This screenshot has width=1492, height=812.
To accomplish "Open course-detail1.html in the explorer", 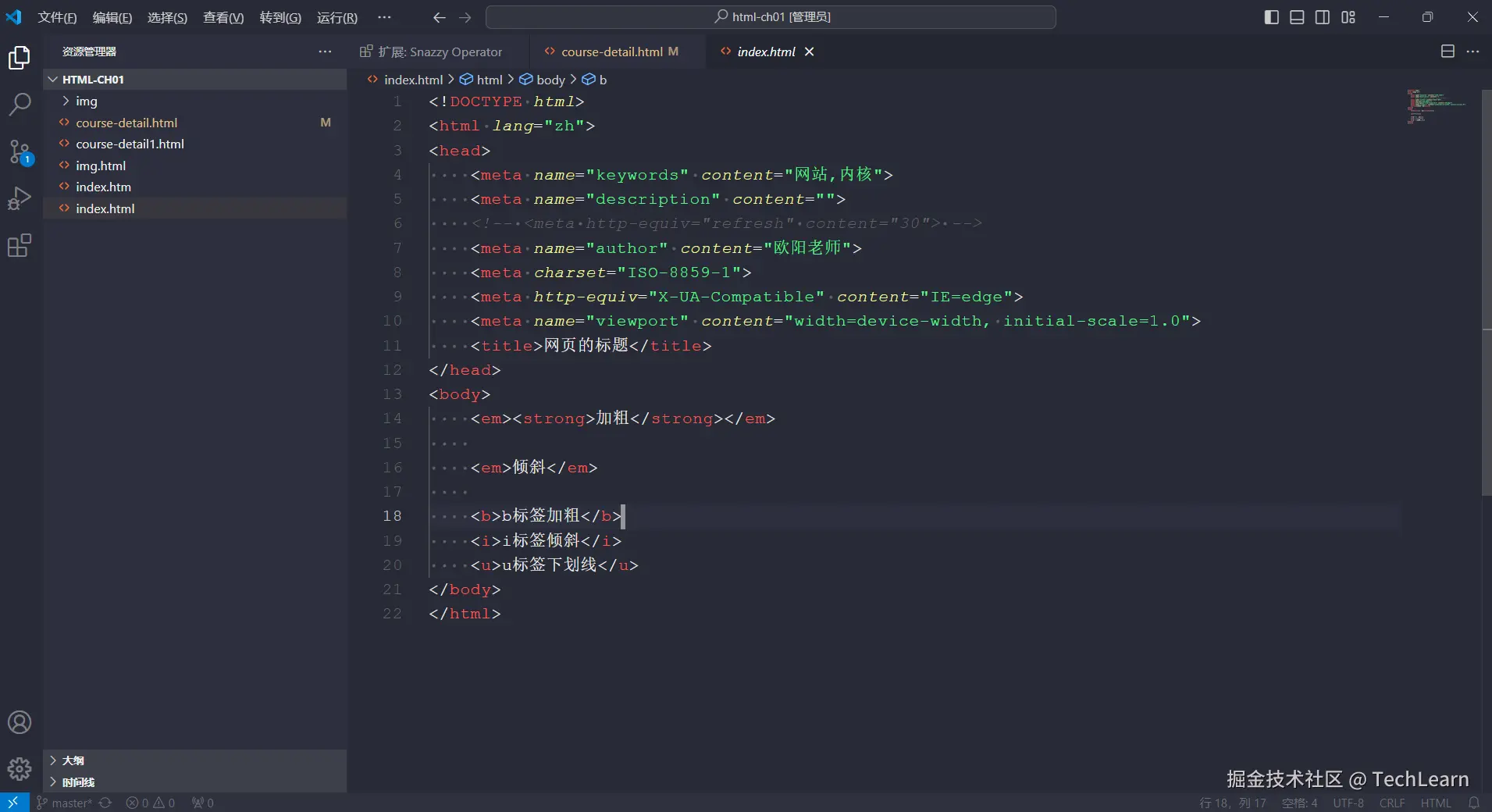I will click(x=195, y=144).
